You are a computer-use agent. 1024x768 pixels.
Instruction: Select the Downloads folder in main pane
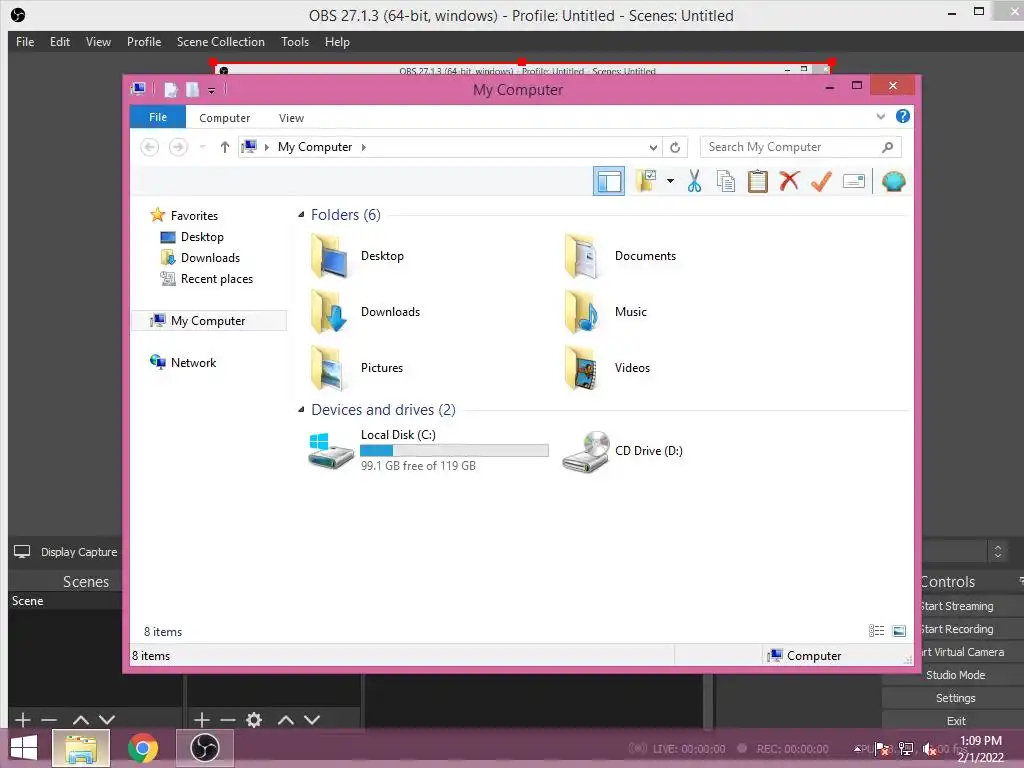(x=364, y=312)
